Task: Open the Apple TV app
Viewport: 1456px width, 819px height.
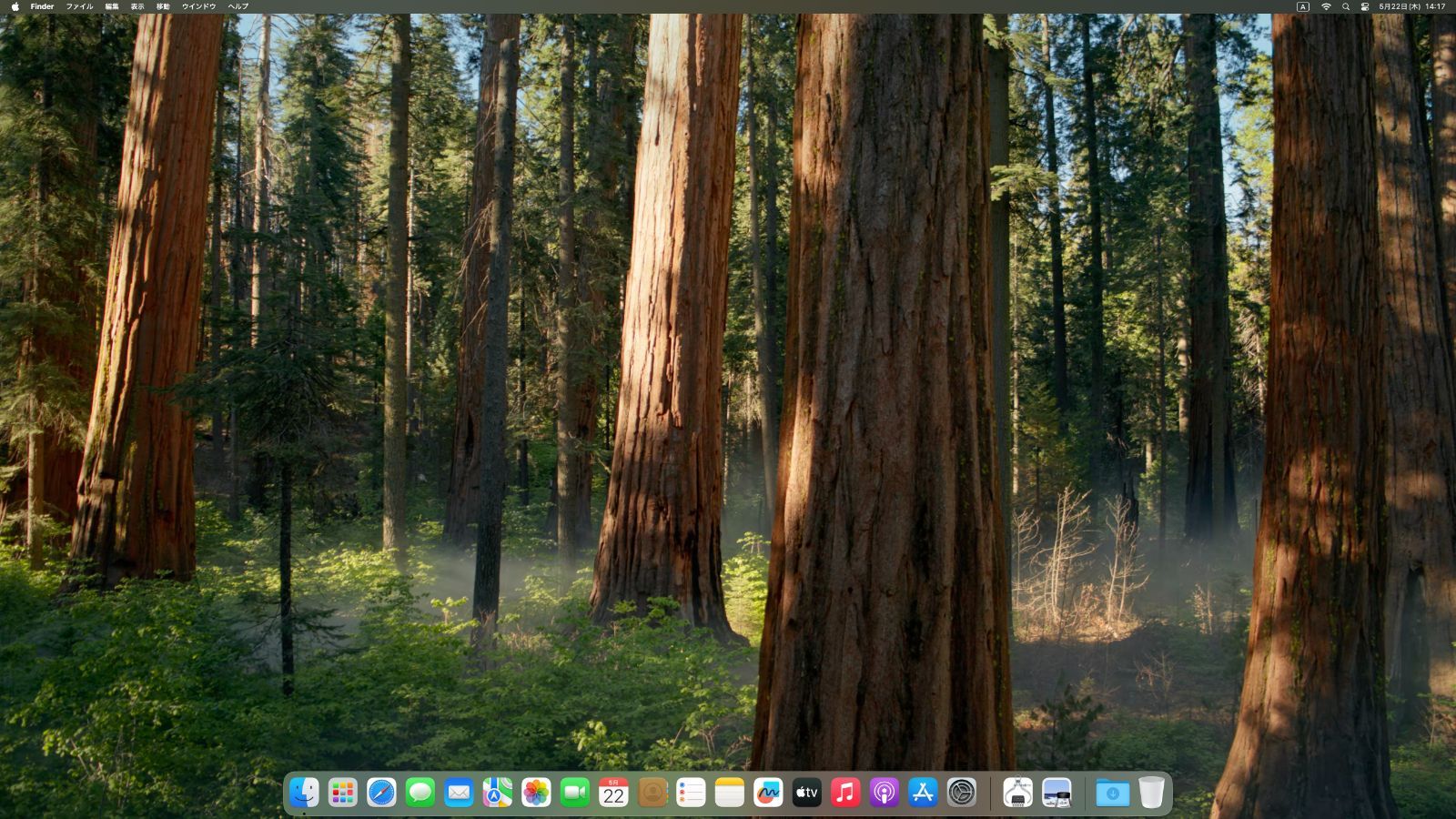Action: [807, 793]
